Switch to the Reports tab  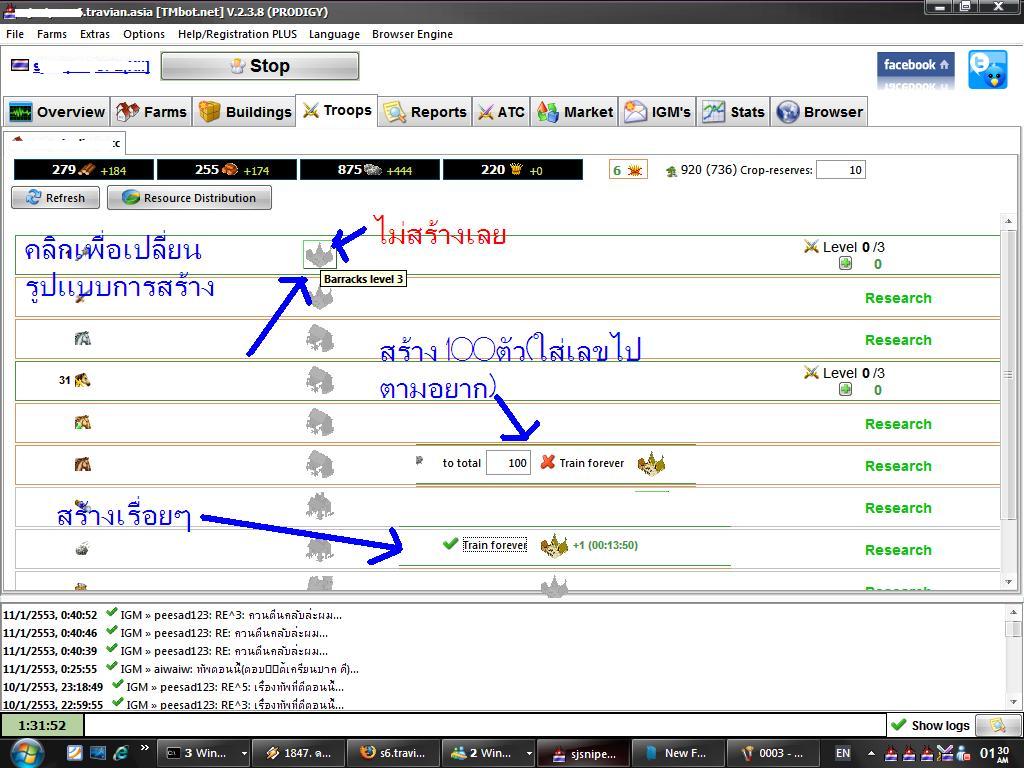click(x=425, y=112)
